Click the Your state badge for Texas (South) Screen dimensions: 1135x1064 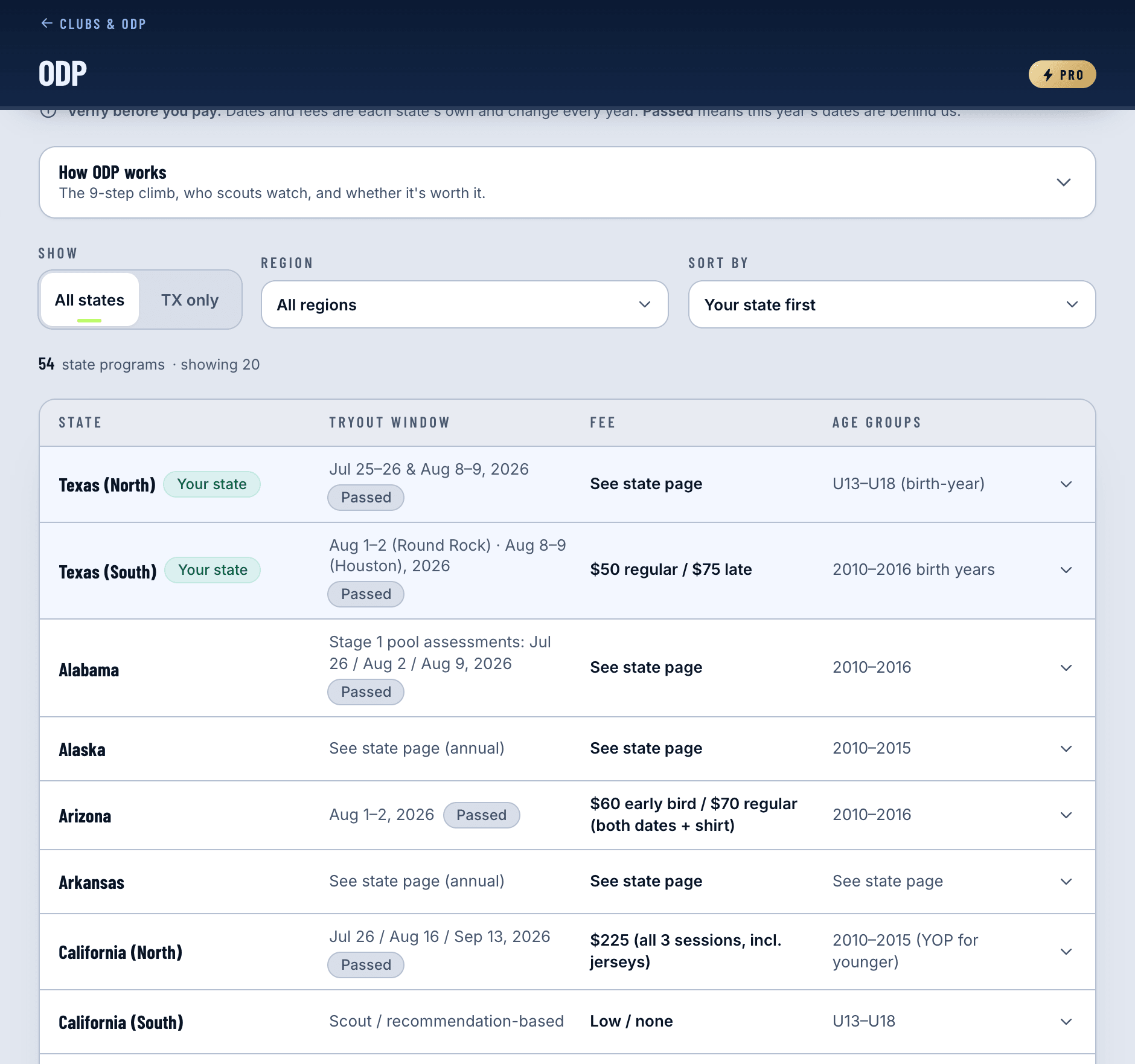point(213,570)
